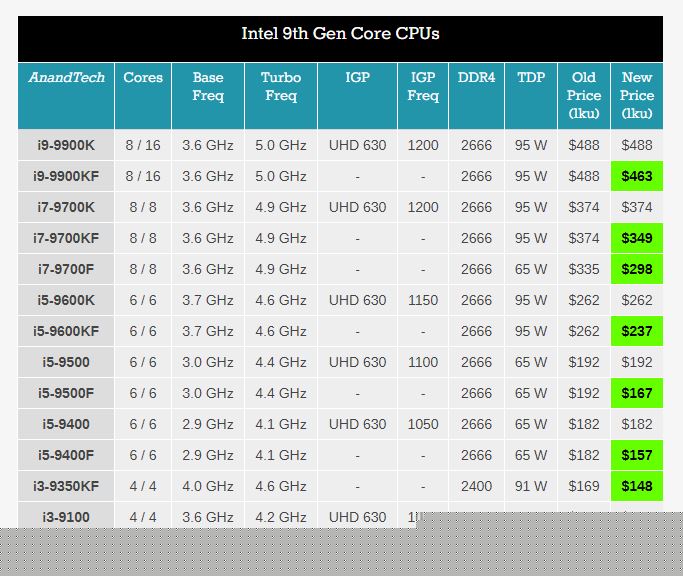This screenshot has height=576, width=683.
Task: Click the 91 W TDP cell
Action: (531, 486)
